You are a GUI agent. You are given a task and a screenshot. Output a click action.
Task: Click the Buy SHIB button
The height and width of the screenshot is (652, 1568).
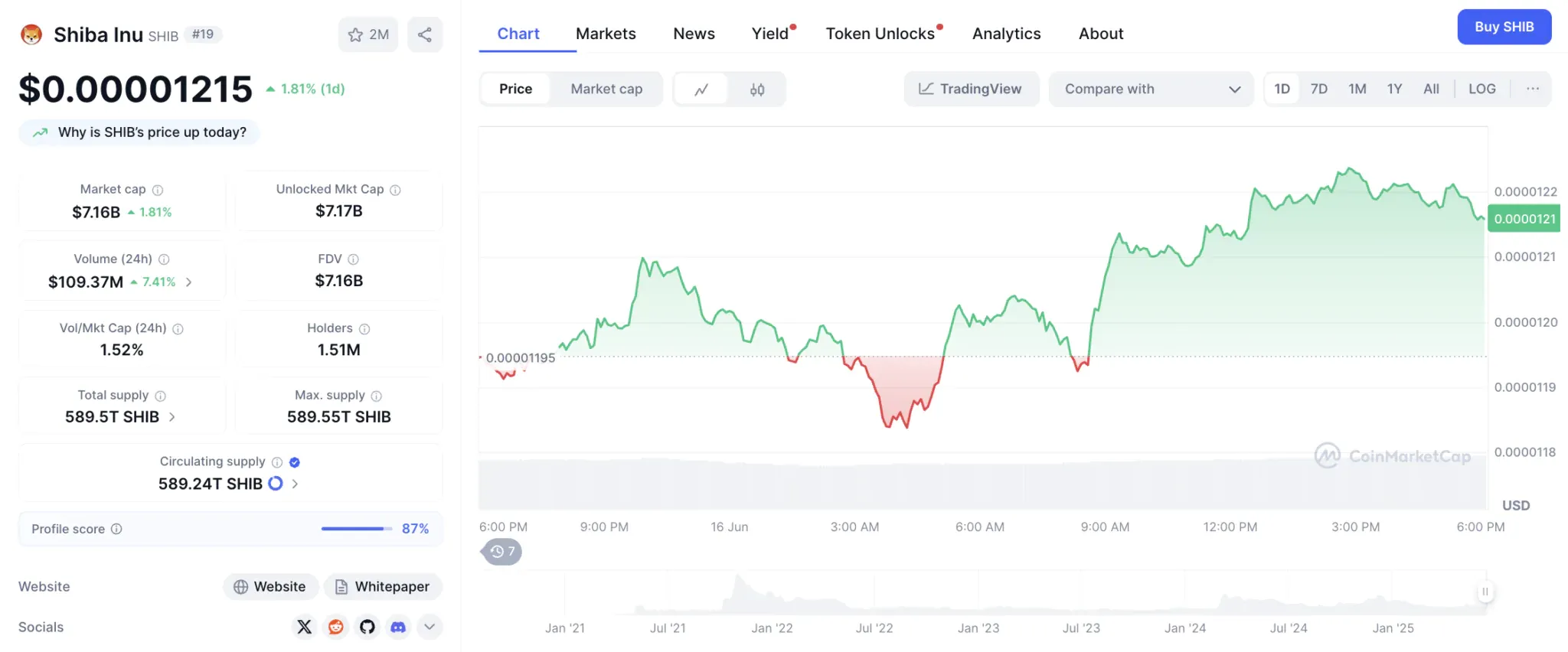tap(1504, 27)
